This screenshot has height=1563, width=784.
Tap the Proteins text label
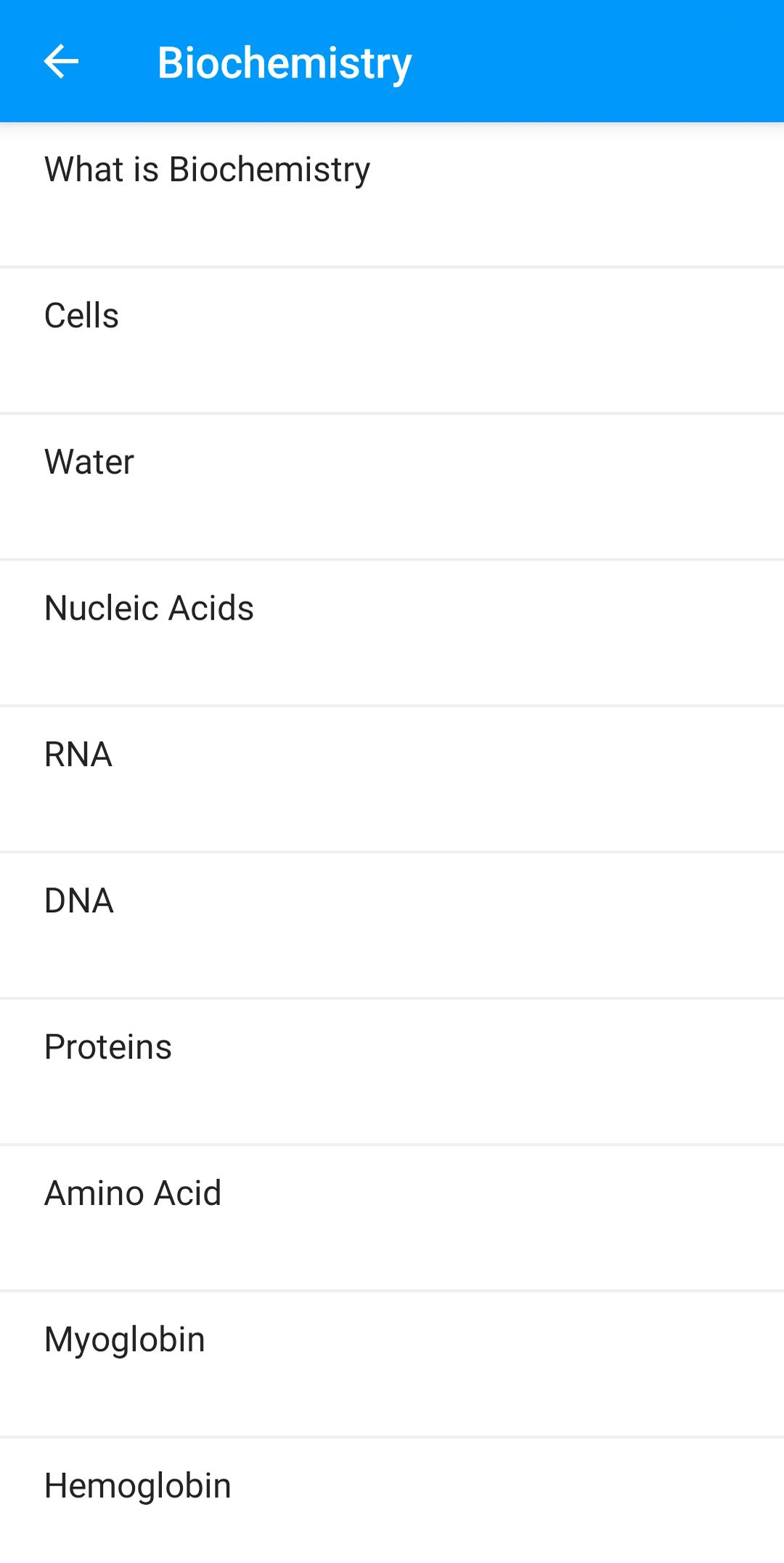108,1047
